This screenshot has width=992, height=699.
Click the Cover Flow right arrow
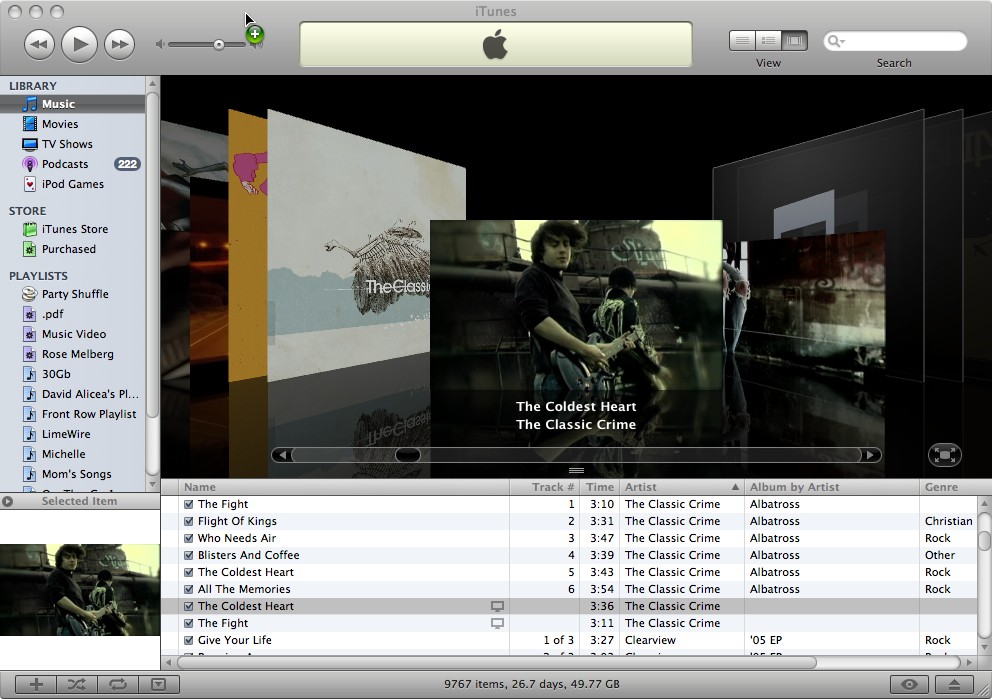[x=871, y=455]
